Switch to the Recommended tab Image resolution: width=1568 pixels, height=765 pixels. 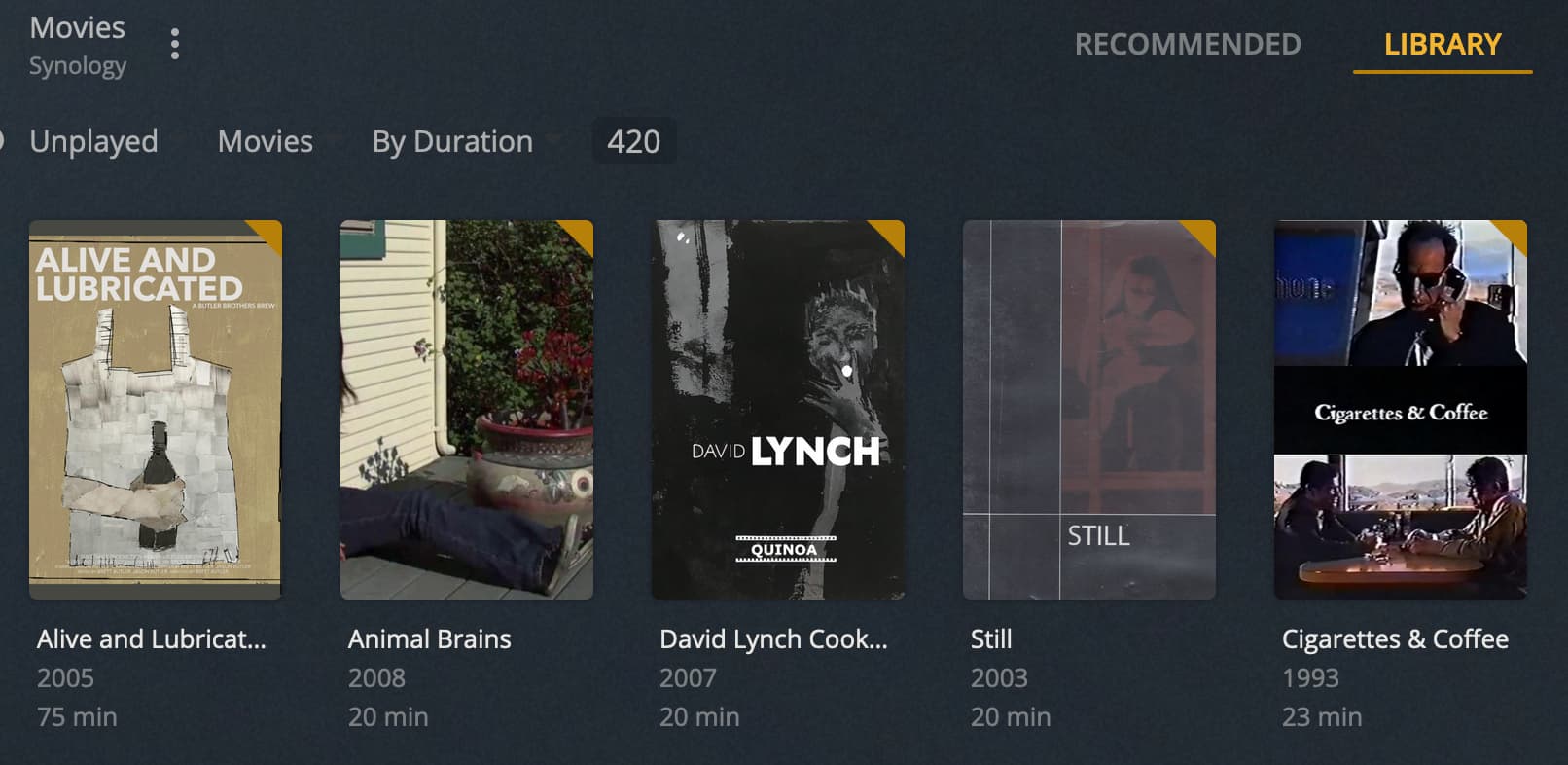tap(1188, 44)
